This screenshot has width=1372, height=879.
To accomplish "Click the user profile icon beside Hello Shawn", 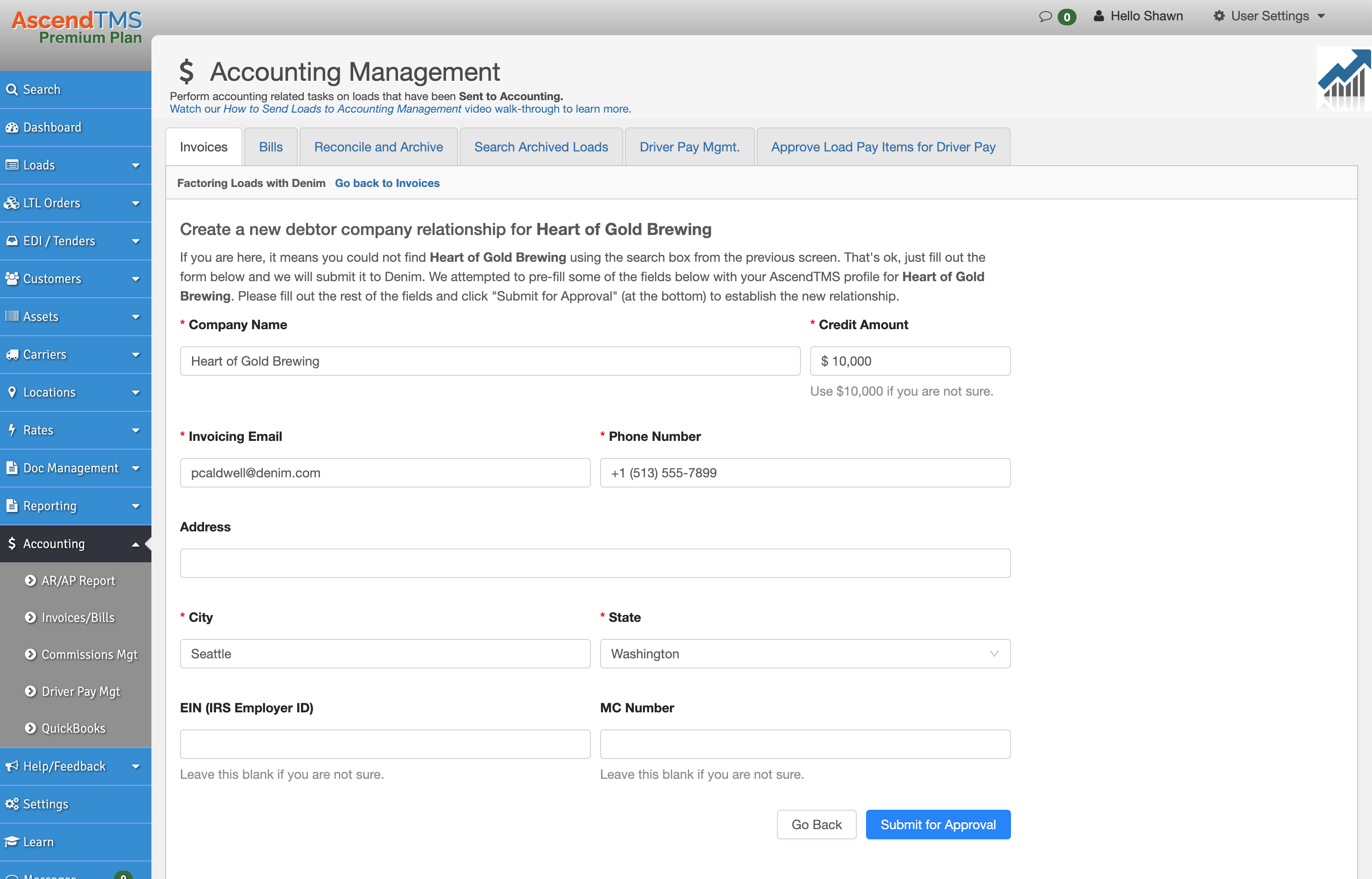I will 1099,16.
